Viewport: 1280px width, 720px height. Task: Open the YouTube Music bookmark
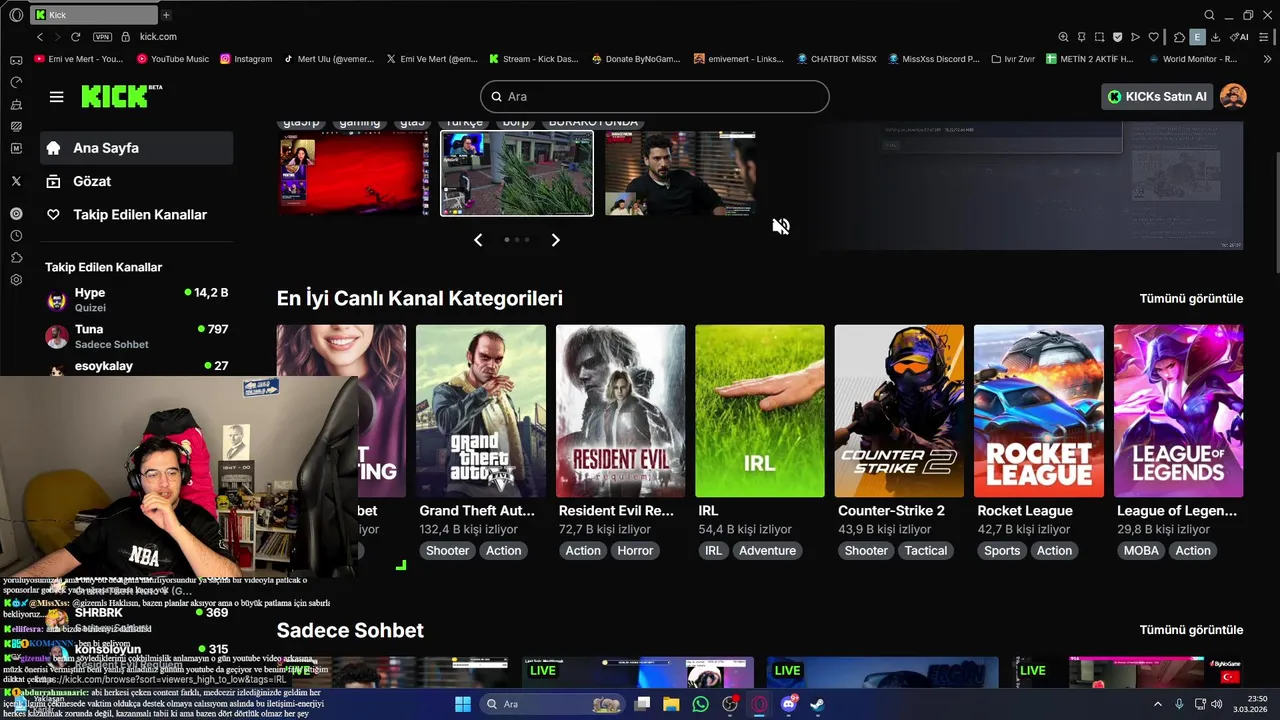[x=173, y=59]
